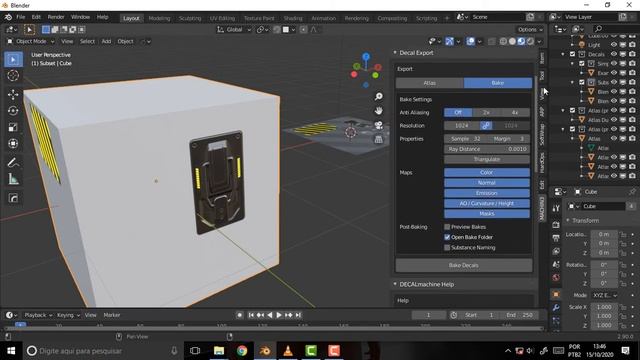Select the Measure tool
The image size is (640, 360).
13,179
